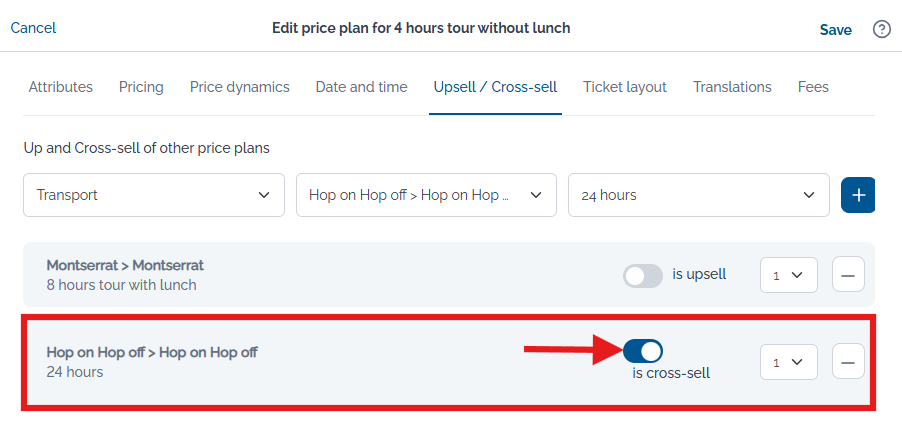Switch to the Pricing tab
Image resolution: width=902 pixels, height=448 pixels.
(141, 87)
